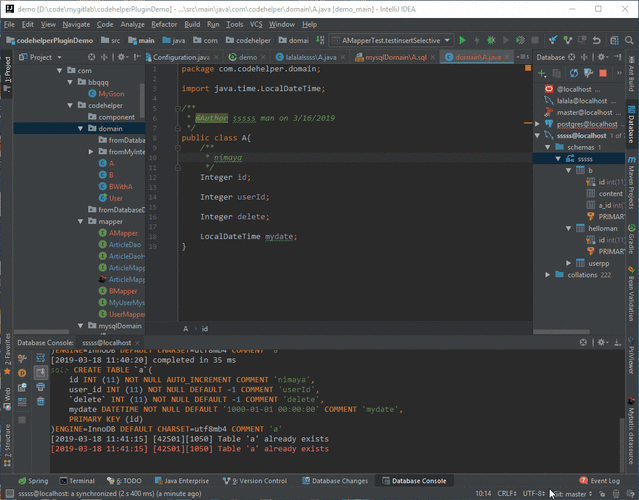Build project with hammer-arrow icon
The width and height of the screenshot is (639, 500).
point(320,40)
